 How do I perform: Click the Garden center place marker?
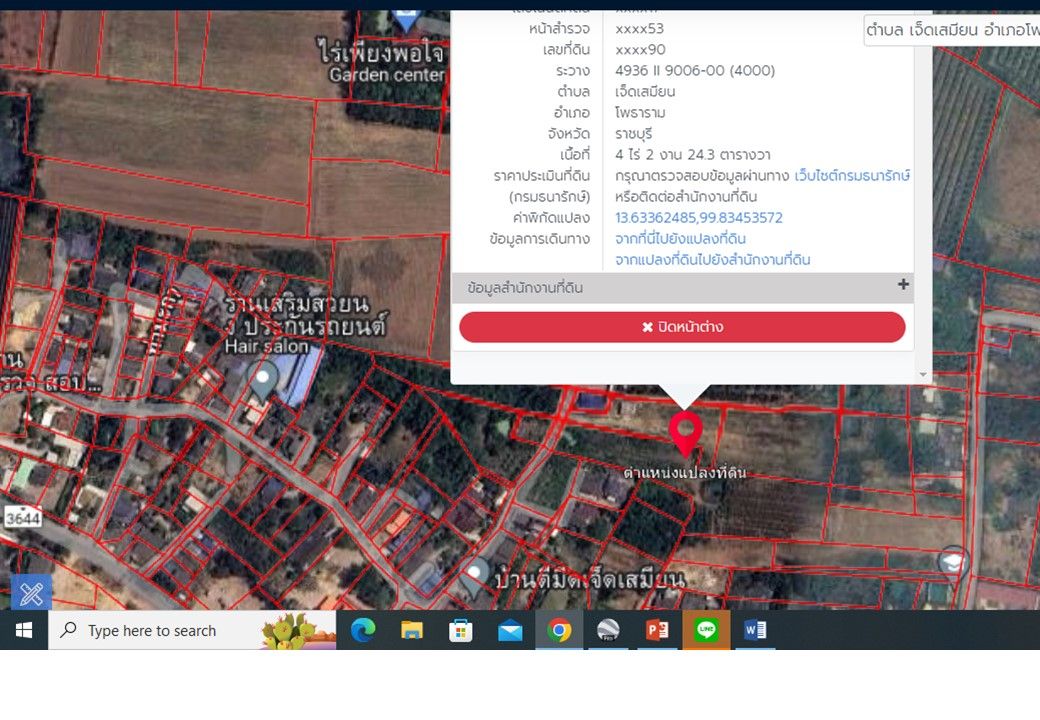click(406, 20)
